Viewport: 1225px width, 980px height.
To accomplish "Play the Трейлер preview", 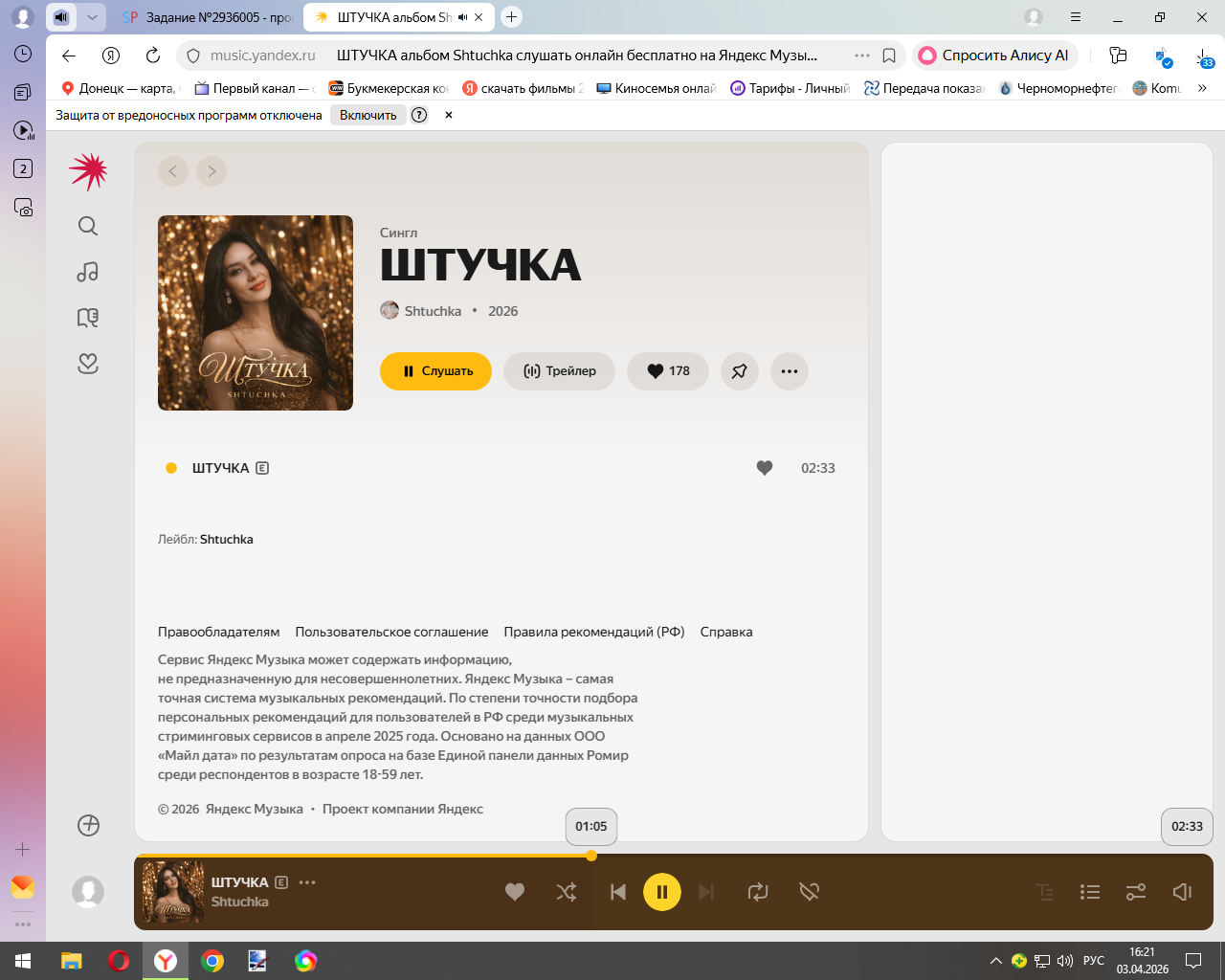I will pos(559,371).
